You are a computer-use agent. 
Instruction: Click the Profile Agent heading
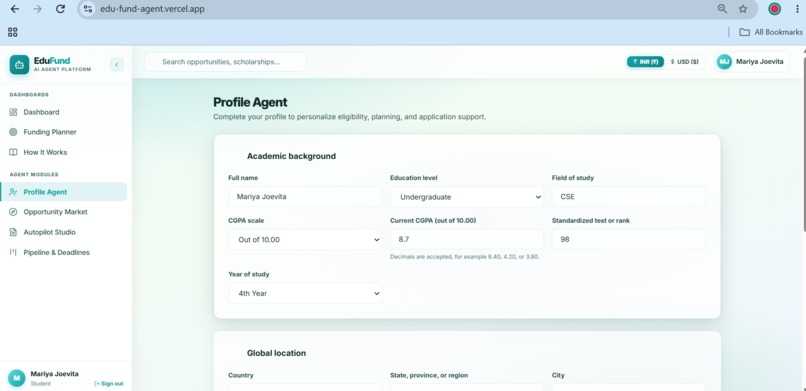[x=250, y=102]
